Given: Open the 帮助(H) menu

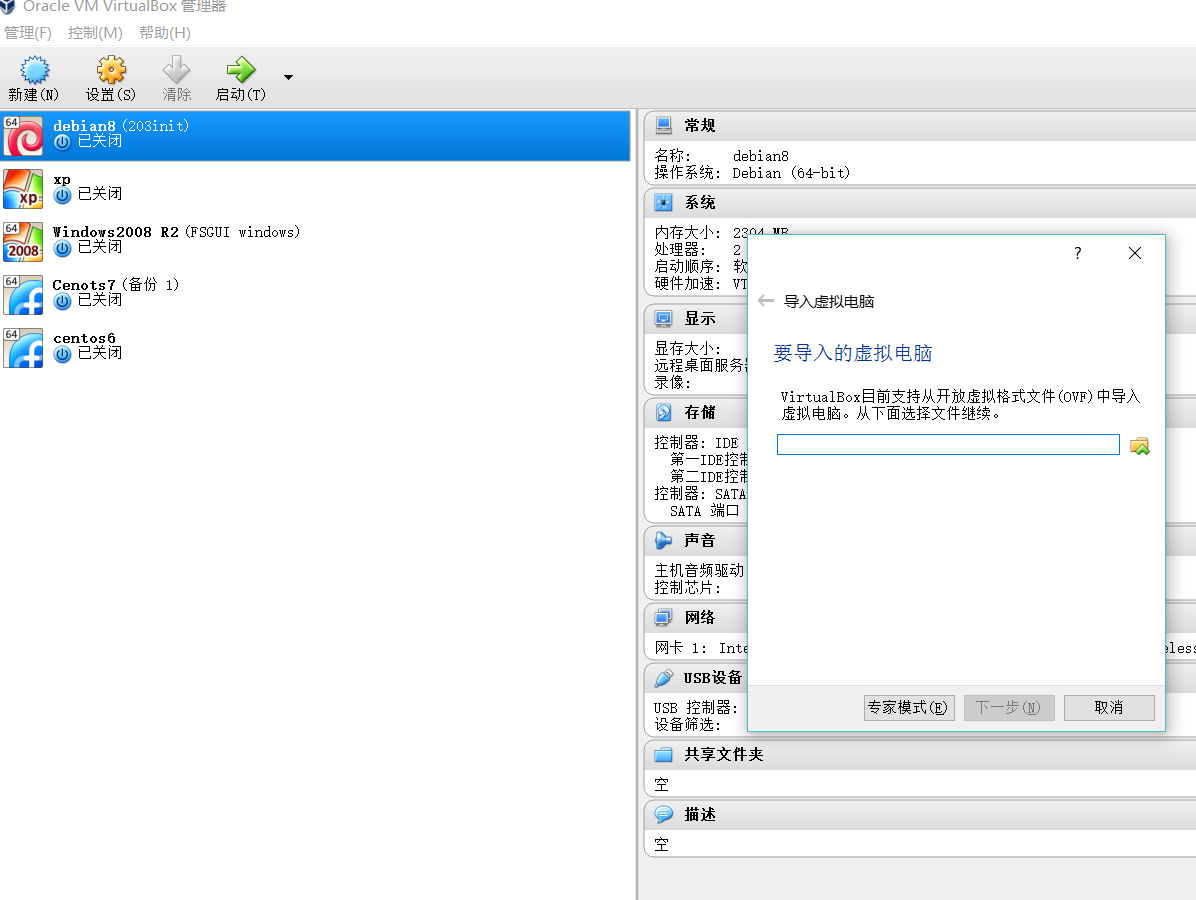Looking at the screenshot, I should (x=164, y=33).
